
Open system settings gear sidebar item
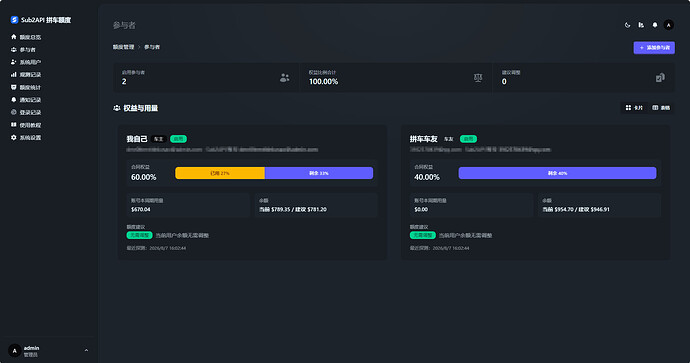tap(26, 138)
